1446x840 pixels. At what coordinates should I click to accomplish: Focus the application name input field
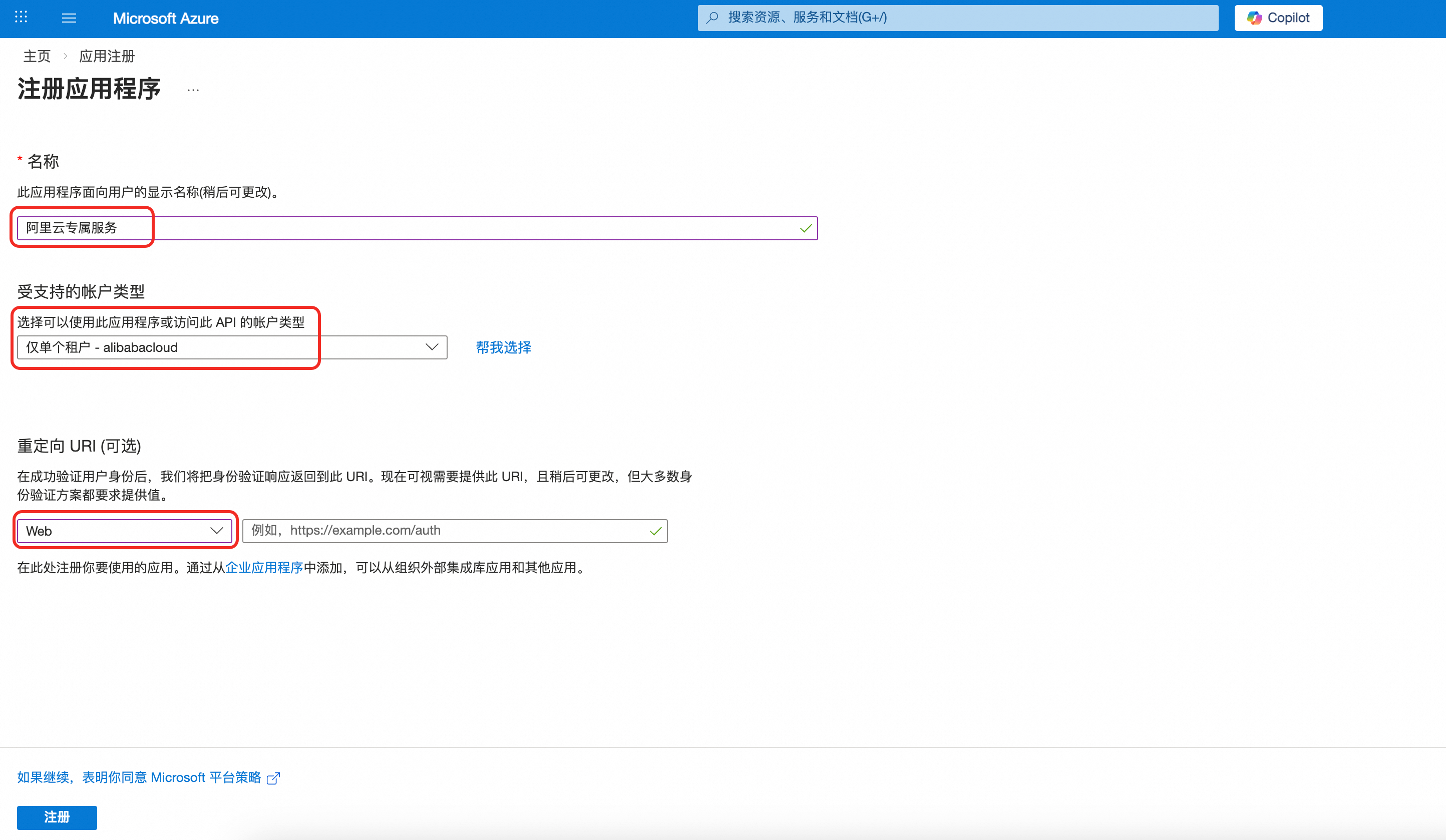click(x=402, y=228)
